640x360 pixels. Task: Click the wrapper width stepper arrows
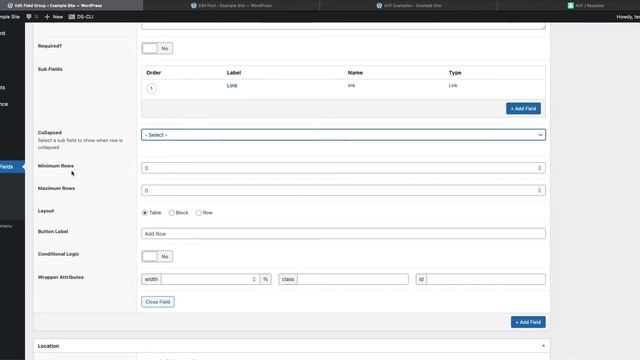(x=254, y=279)
